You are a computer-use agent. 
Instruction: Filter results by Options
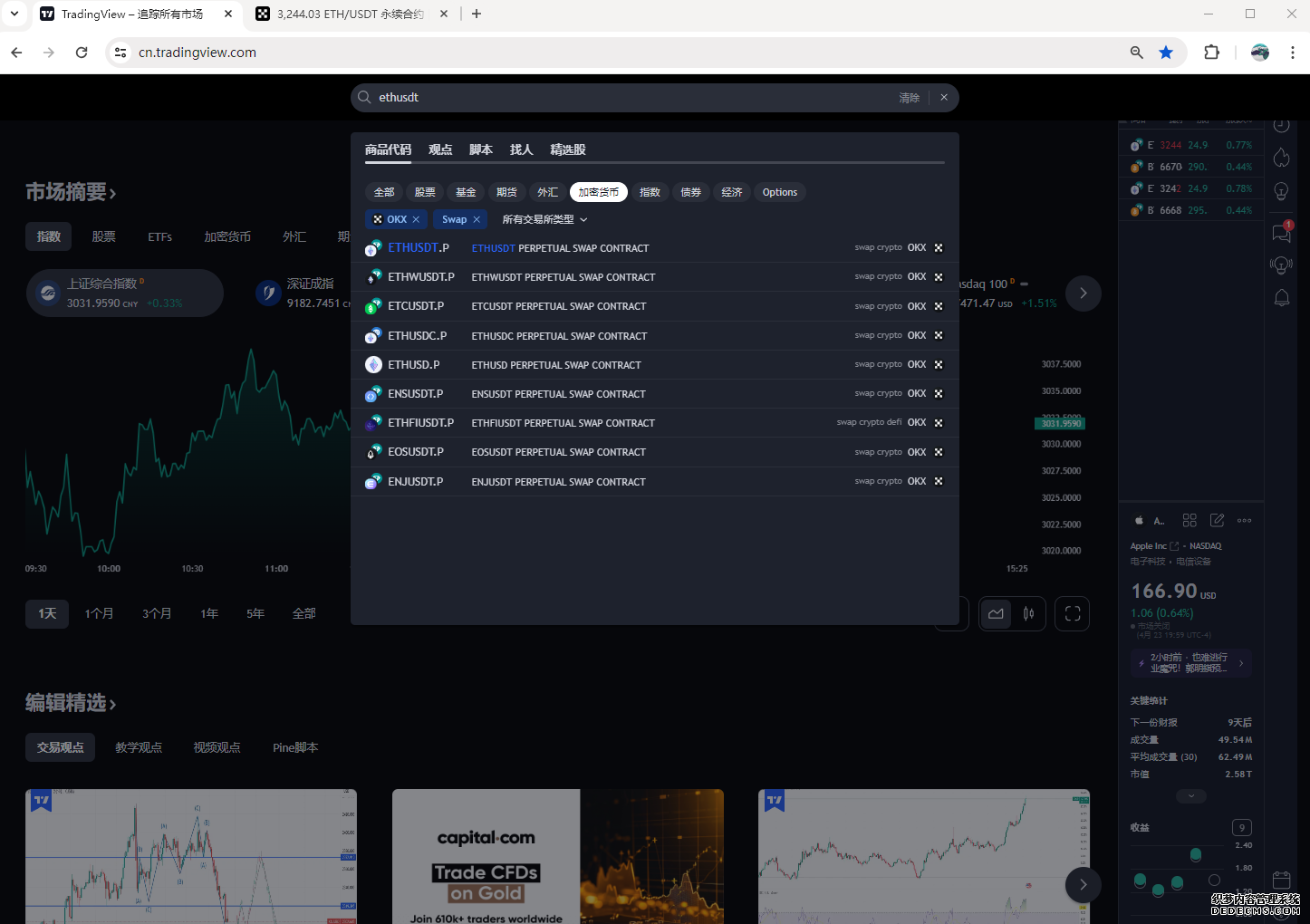pos(780,192)
